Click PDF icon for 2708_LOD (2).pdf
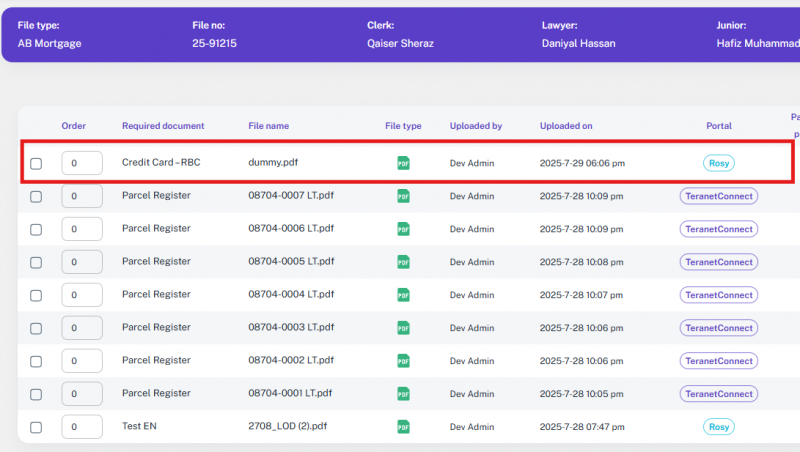The width and height of the screenshot is (800, 452). click(x=403, y=427)
